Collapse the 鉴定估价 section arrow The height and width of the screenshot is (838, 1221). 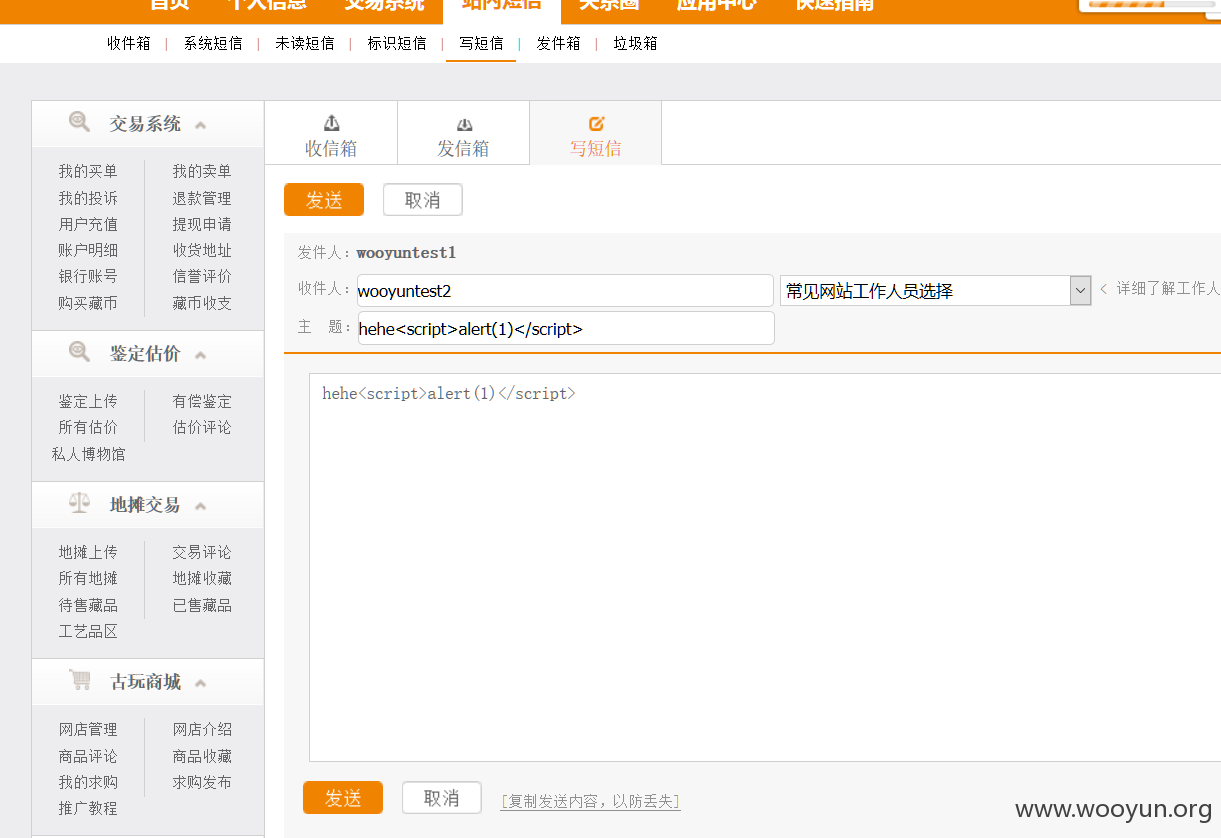pos(200,355)
